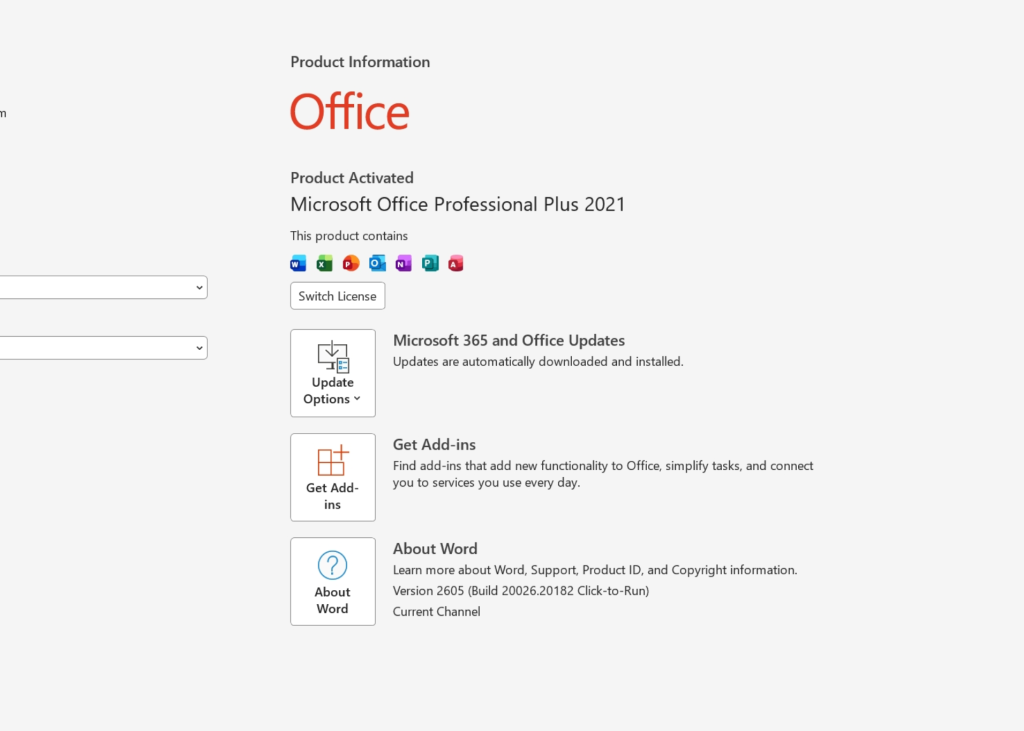1024x731 pixels.
Task: Click the OneNote app icon
Action: tap(404, 263)
